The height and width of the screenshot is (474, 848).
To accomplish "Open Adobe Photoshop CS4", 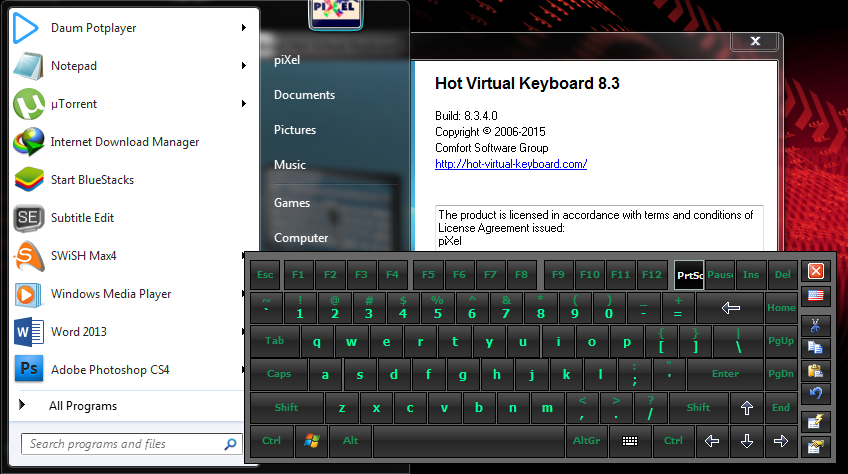I will [127, 370].
